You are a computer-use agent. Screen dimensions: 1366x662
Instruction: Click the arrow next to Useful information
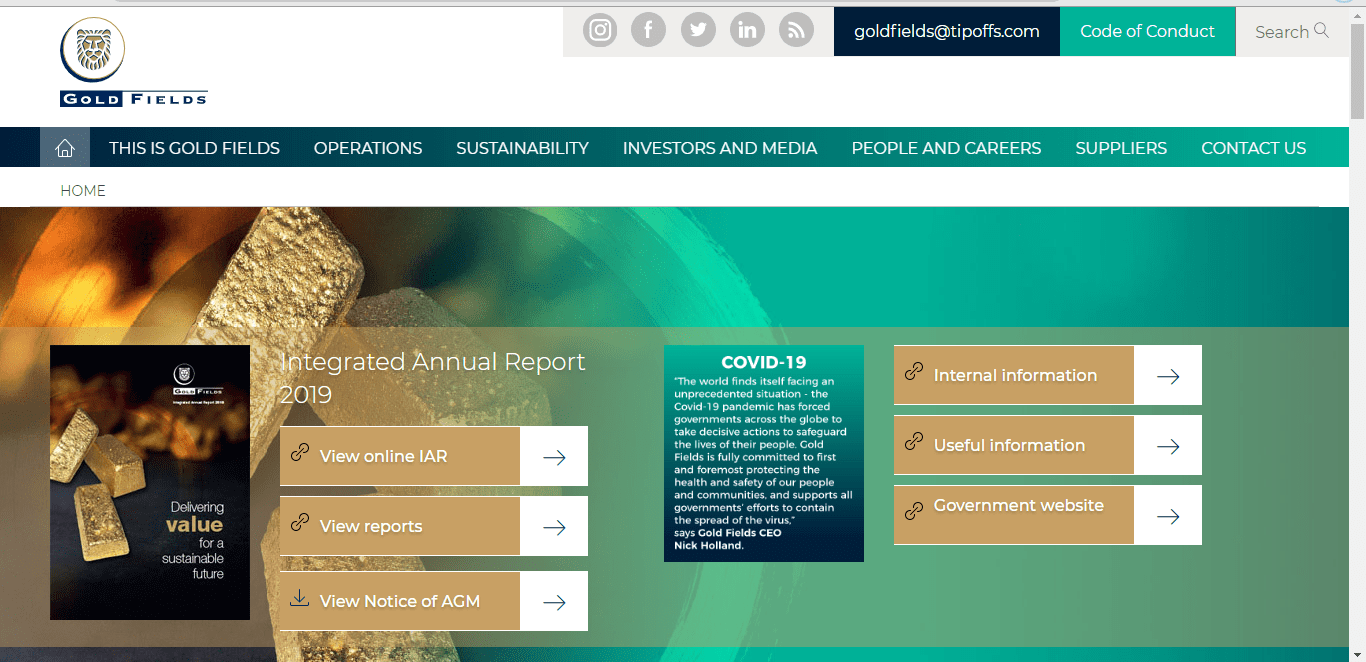click(1168, 446)
